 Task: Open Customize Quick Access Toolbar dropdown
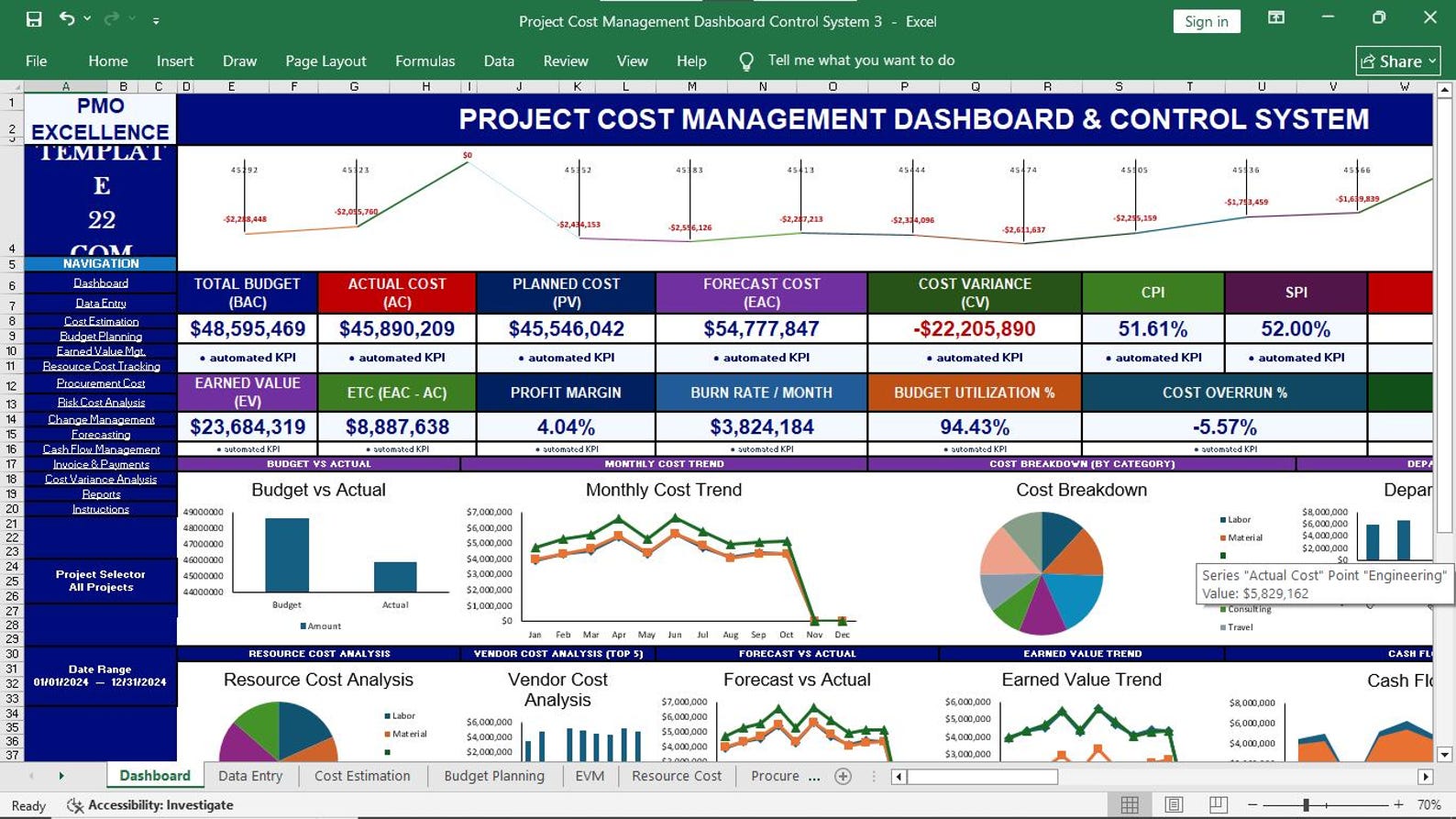[x=156, y=20]
